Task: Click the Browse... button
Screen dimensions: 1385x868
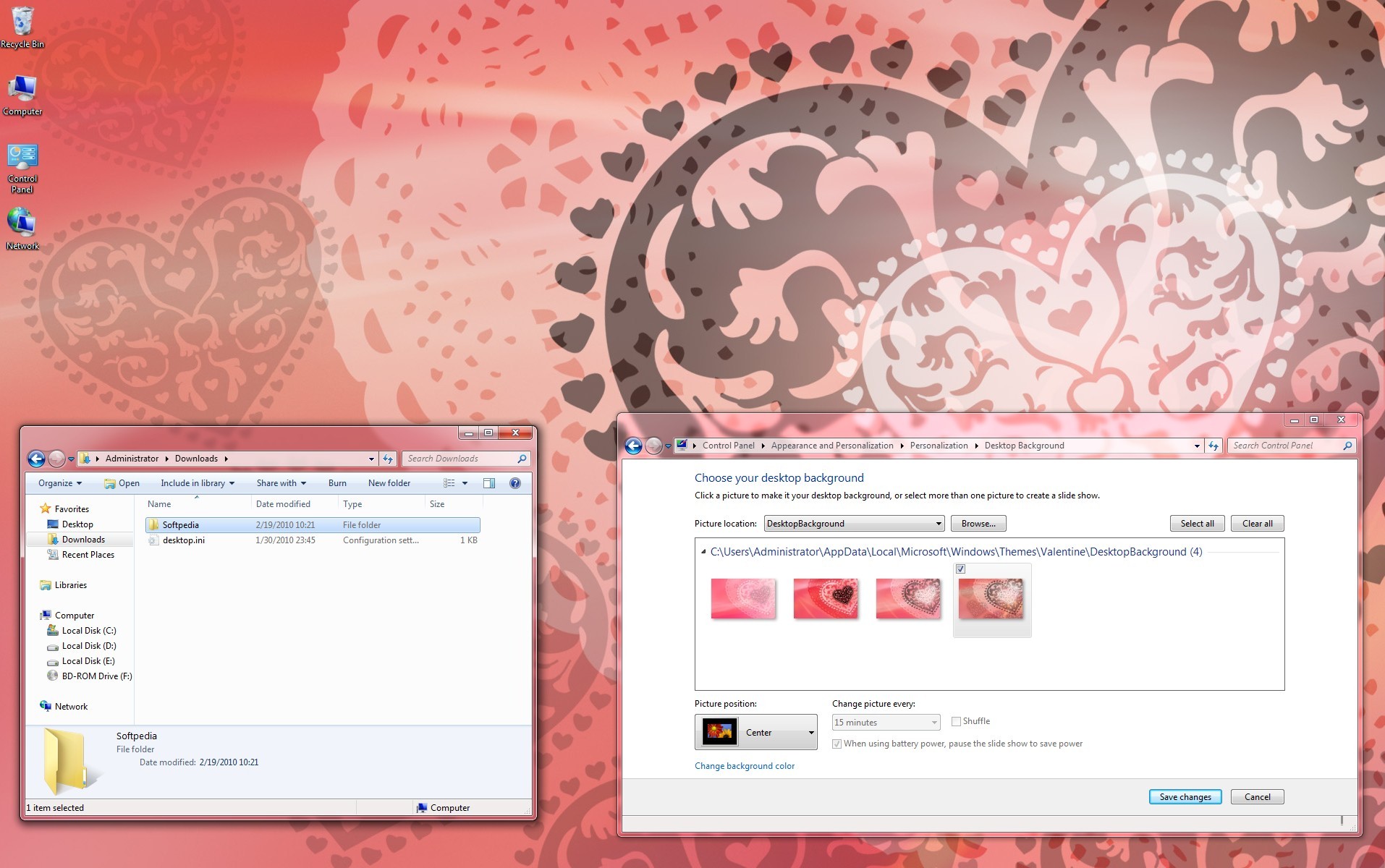Action: click(x=978, y=524)
